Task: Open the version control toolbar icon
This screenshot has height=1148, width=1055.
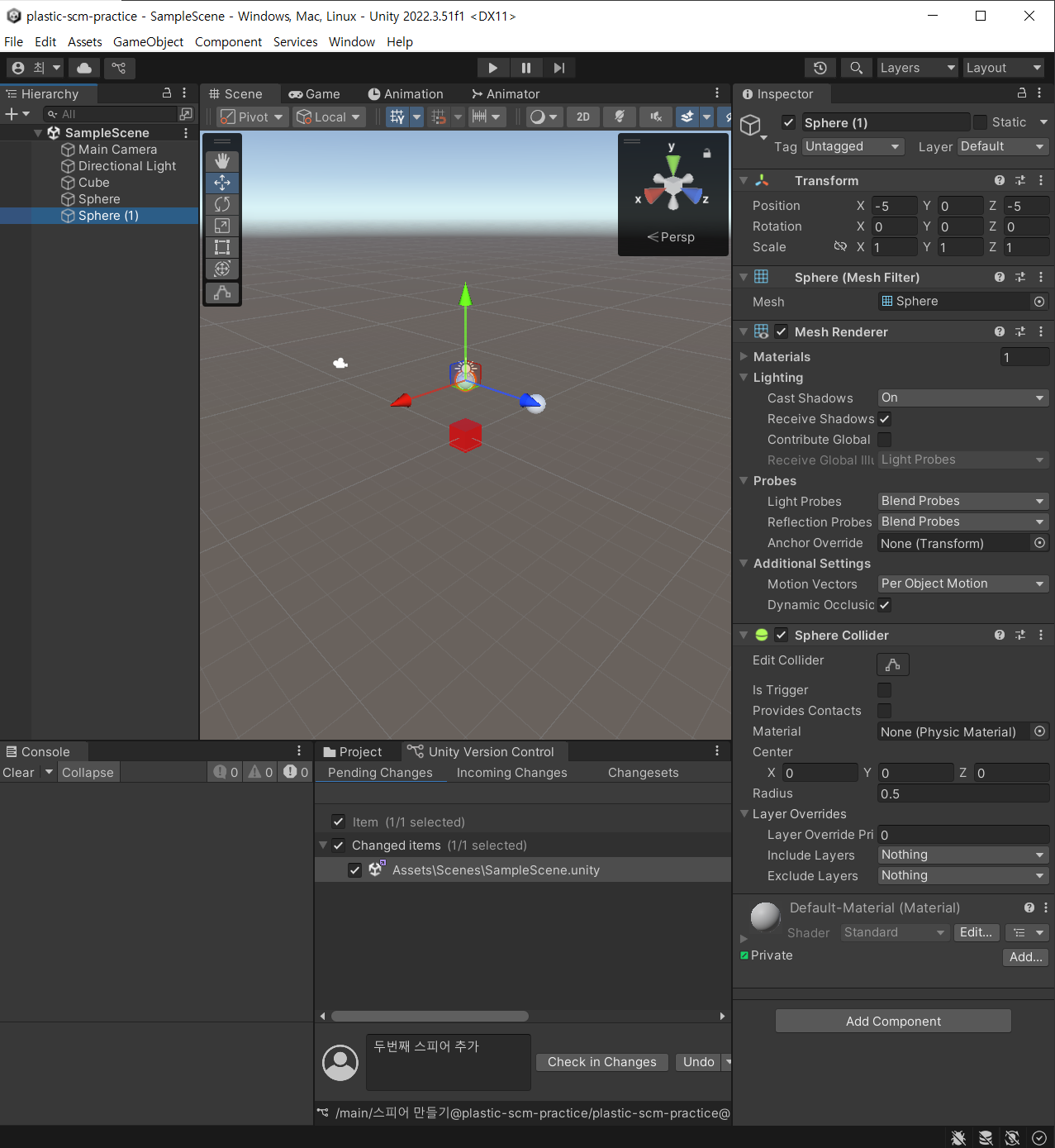Action: [119, 68]
